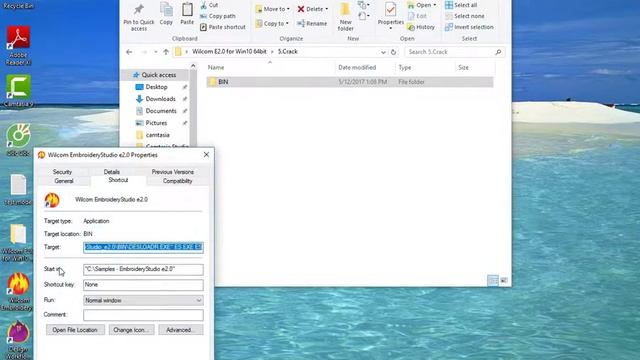640x360 pixels.
Task: Open recent locations dropdown arrow
Action: 156,52
